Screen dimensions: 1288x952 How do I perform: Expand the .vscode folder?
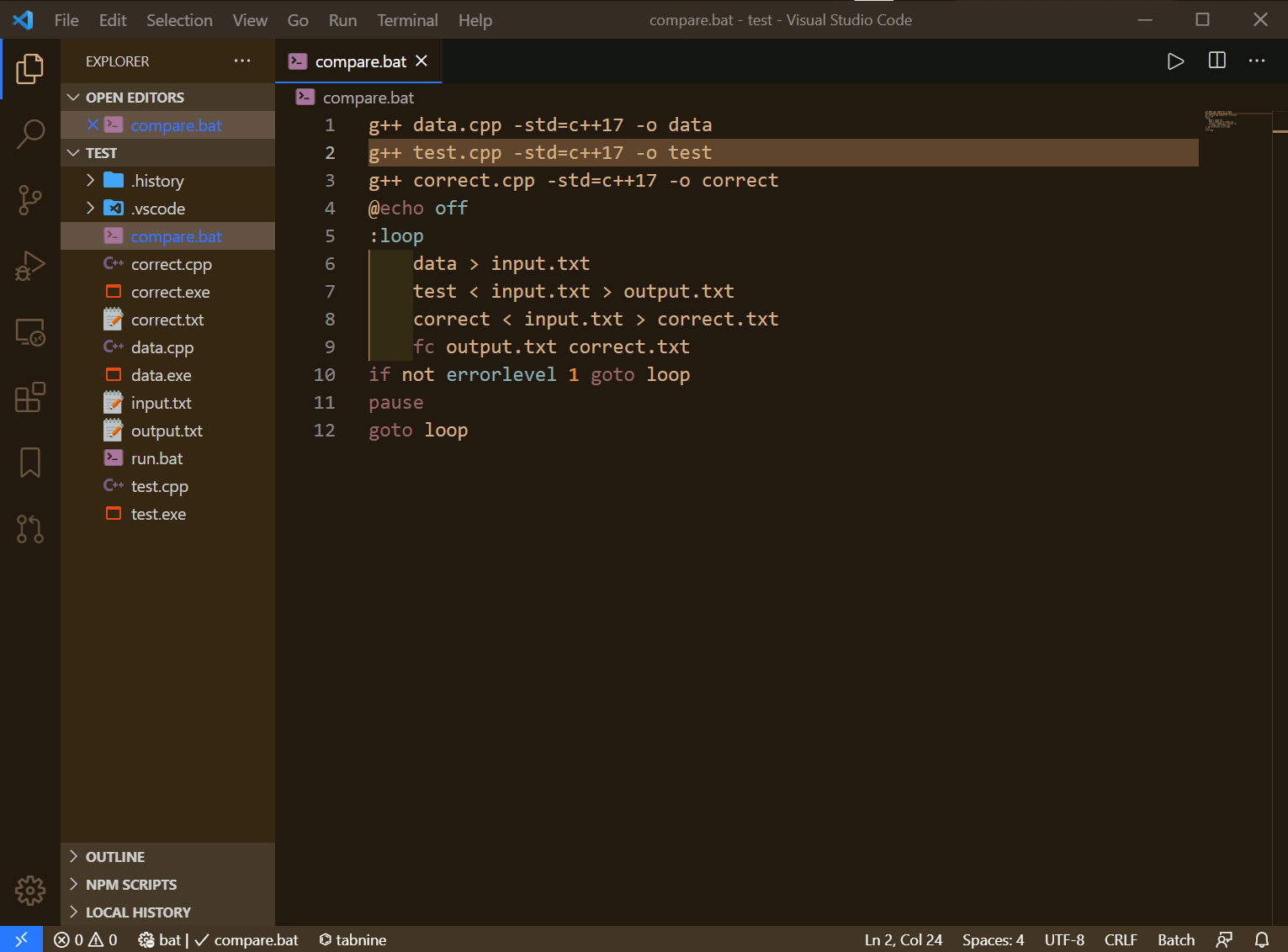[x=167, y=209]
